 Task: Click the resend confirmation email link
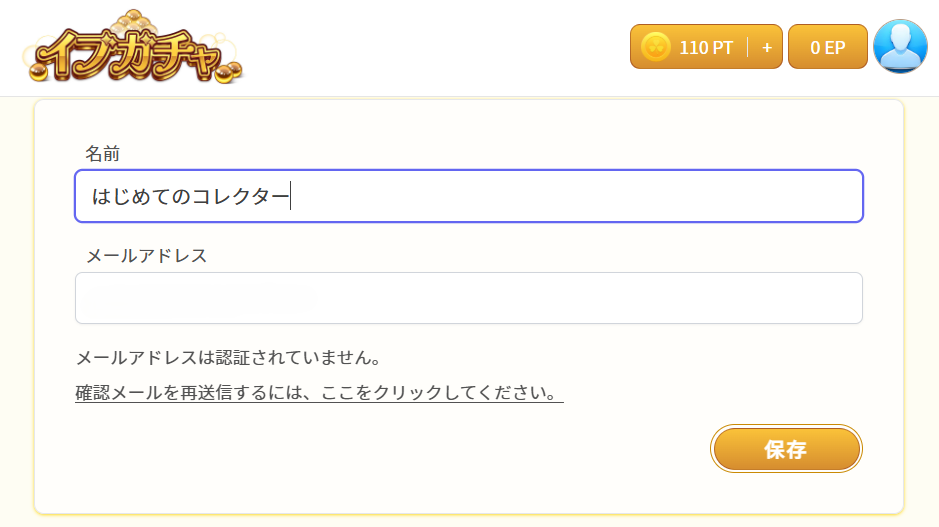pyautogui.click(x=319, y=393)
